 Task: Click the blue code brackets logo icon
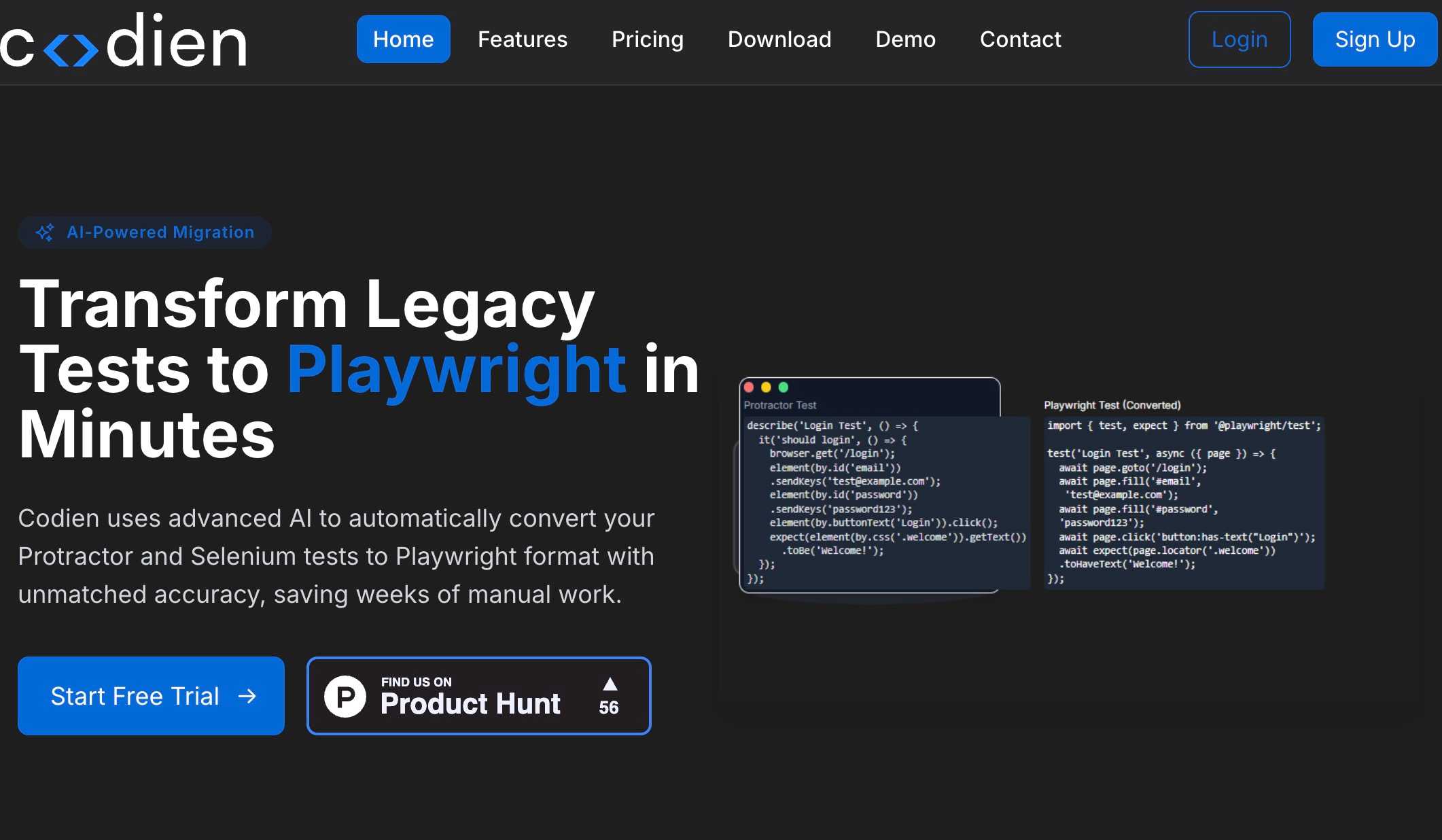tap(71, 50)
